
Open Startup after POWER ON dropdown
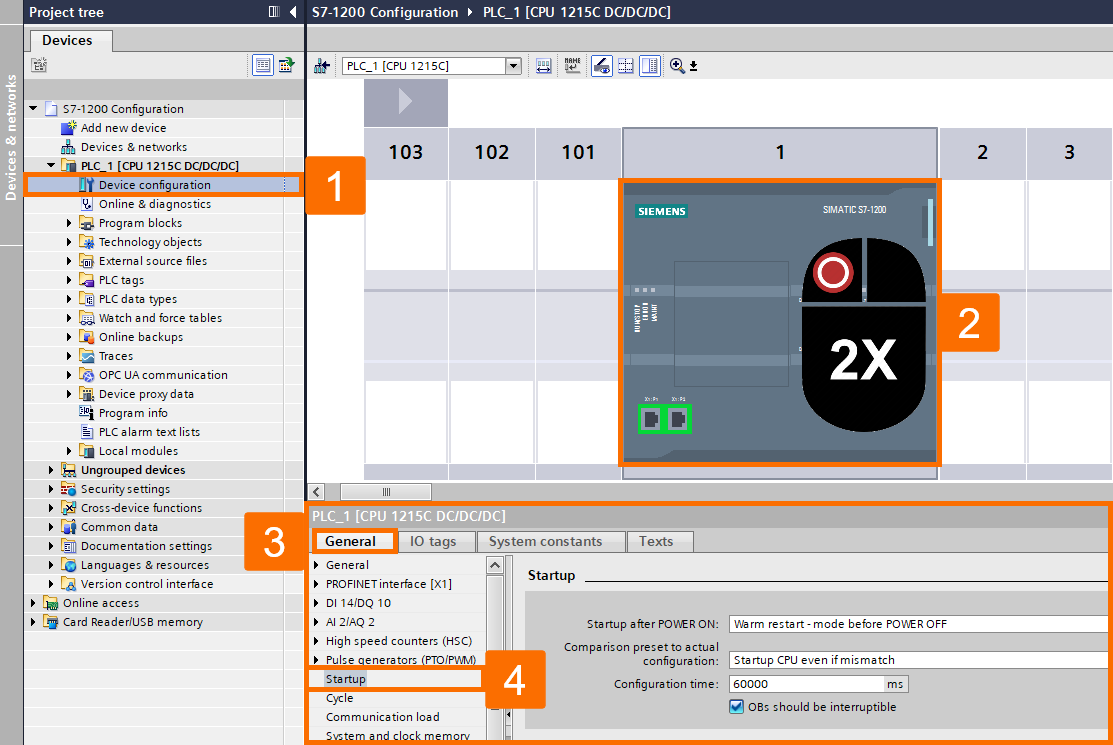point(920,624)
